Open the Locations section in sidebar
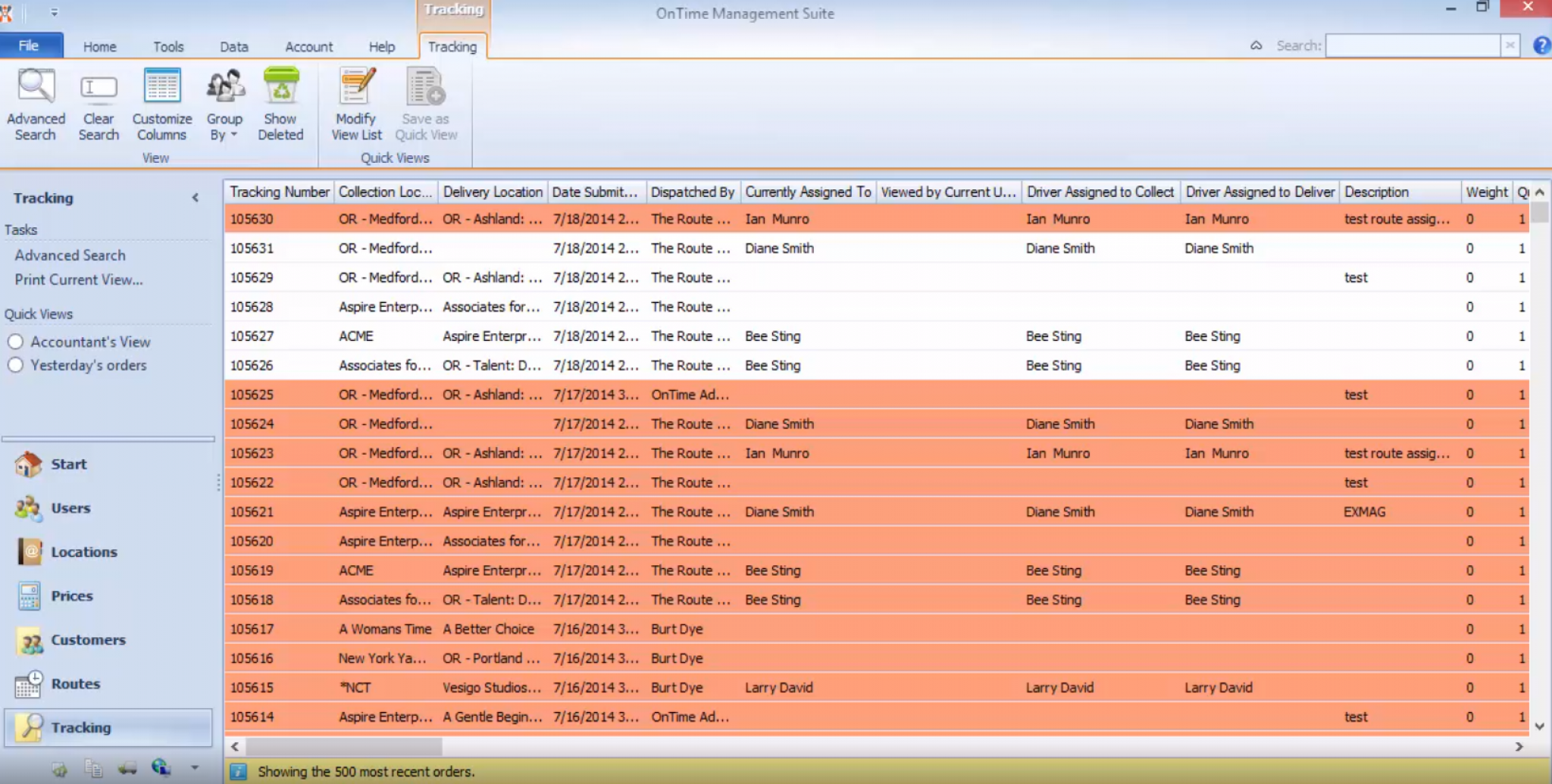 (x=83, y=552)
